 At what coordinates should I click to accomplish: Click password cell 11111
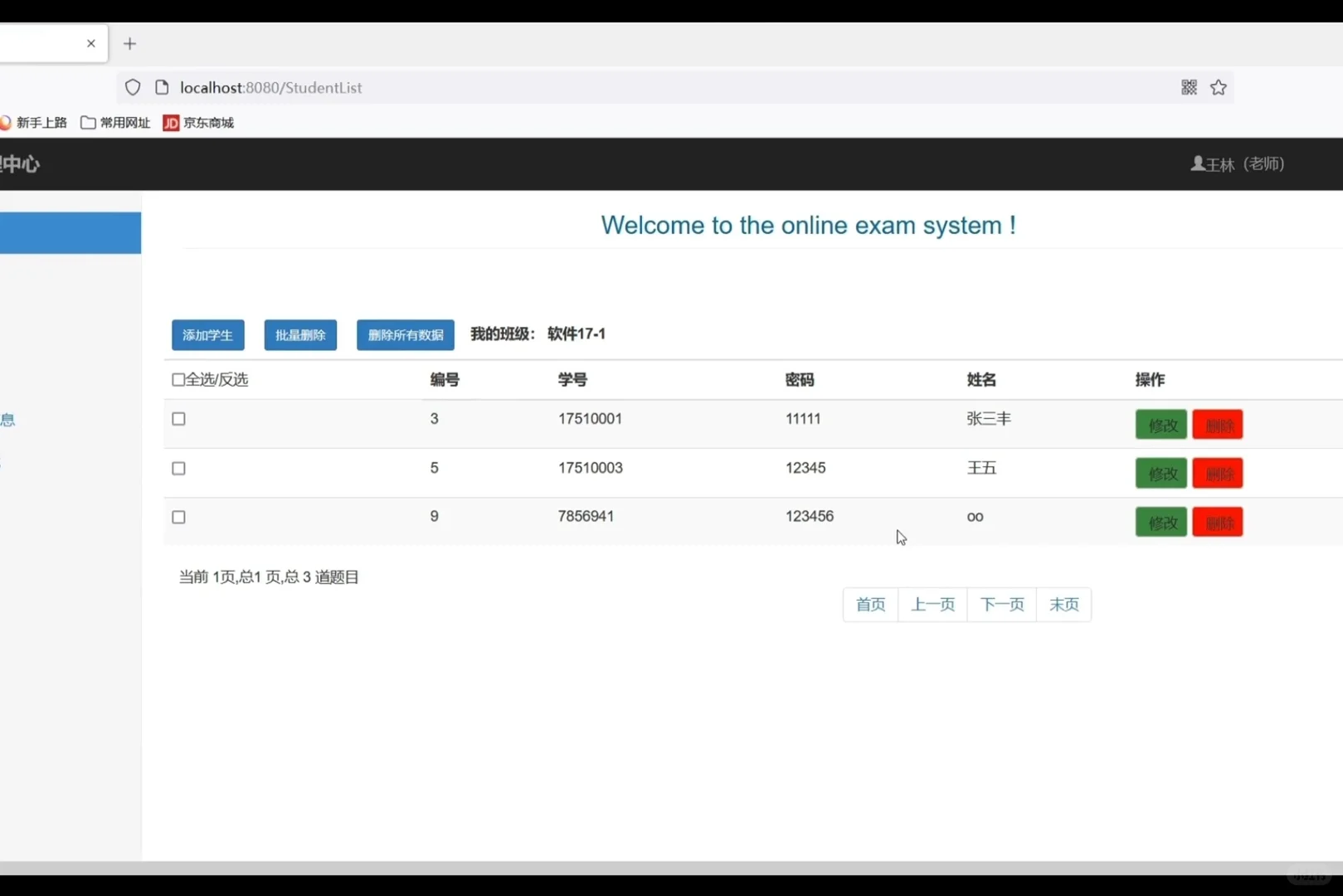pyautogui.click(x=803, y=419)
